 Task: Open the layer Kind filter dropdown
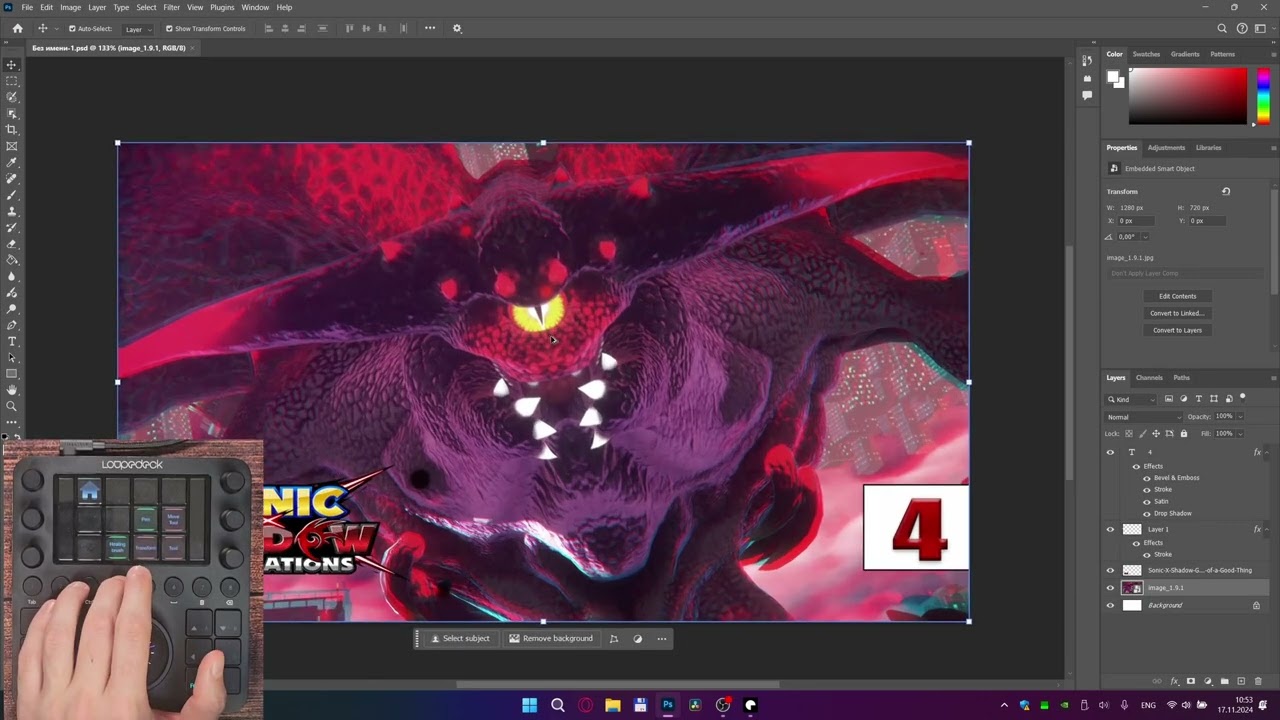(1131, 399)
